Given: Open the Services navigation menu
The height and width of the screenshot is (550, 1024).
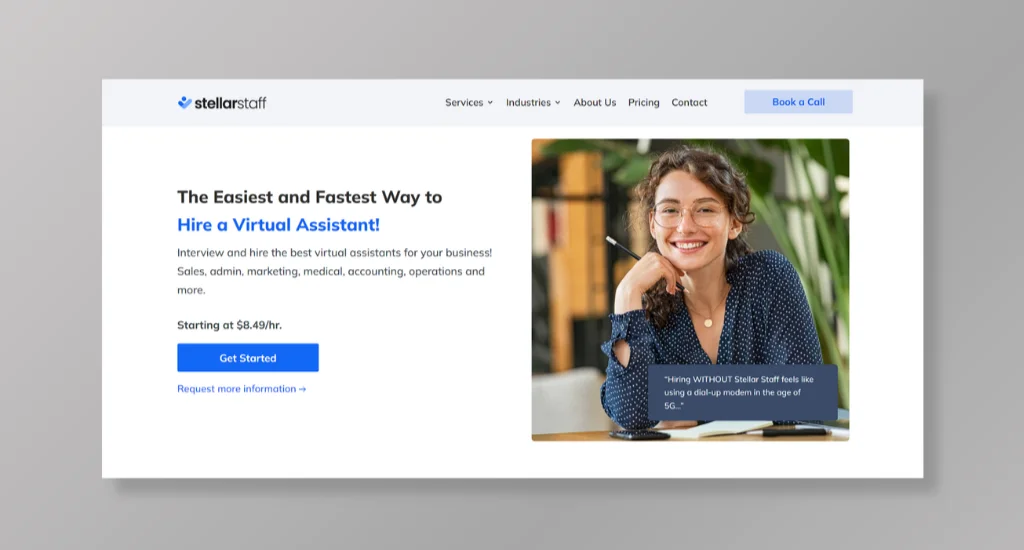Looking at the screenshot, I should click(x=464, y=103).
